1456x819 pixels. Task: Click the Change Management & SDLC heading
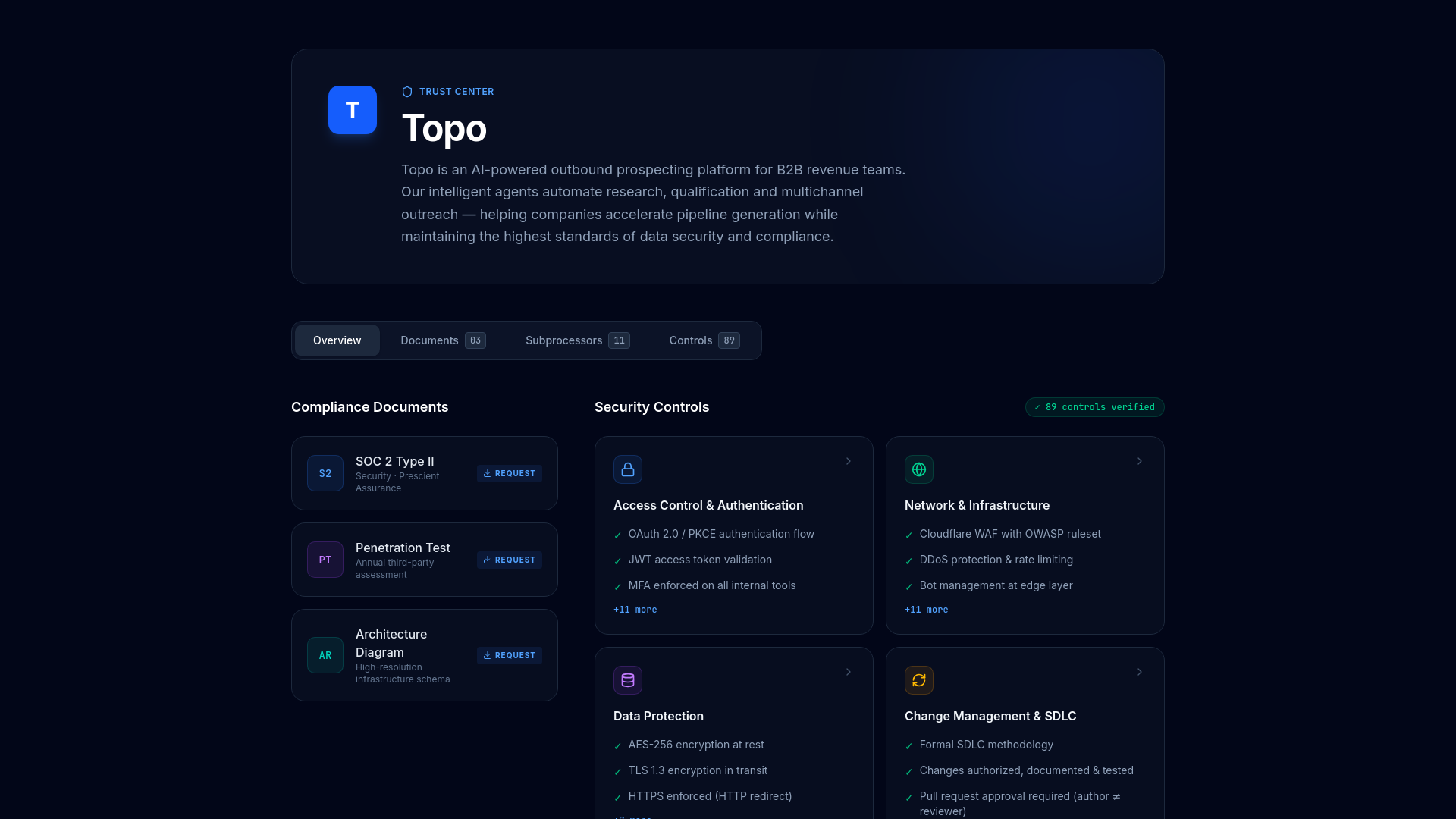point(990,716)
